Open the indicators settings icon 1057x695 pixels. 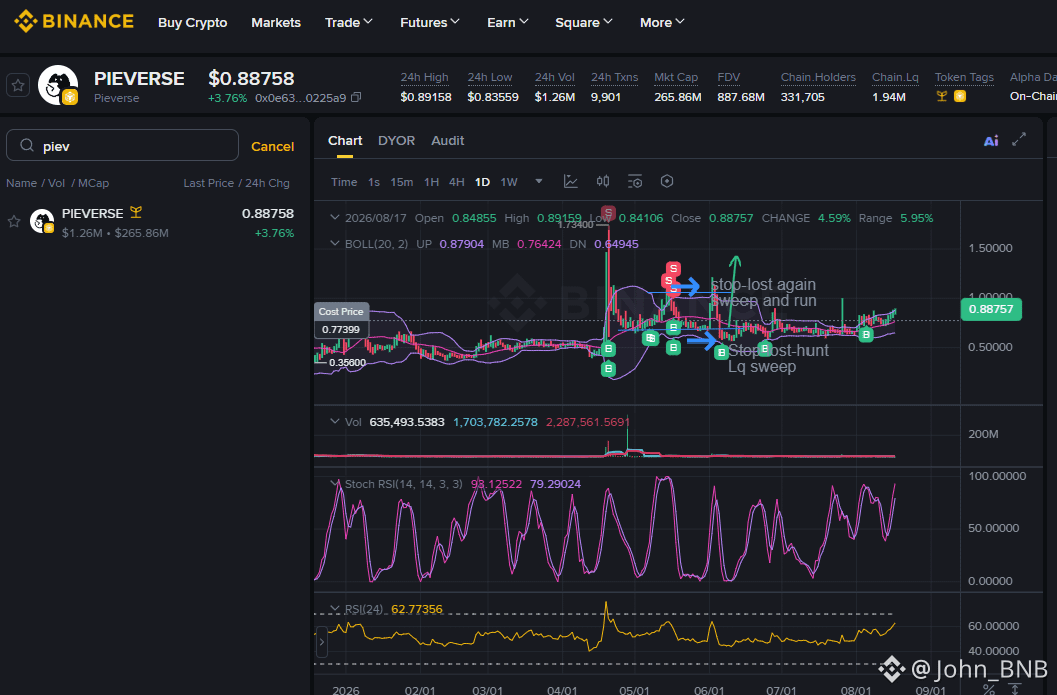[x=634, y=181]
